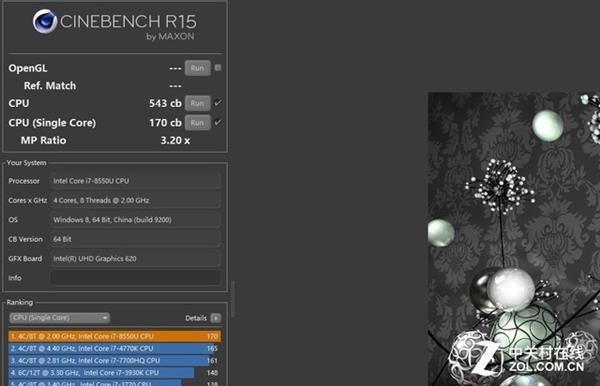Uncheck the CPU test checkbox

coord(218,103)
